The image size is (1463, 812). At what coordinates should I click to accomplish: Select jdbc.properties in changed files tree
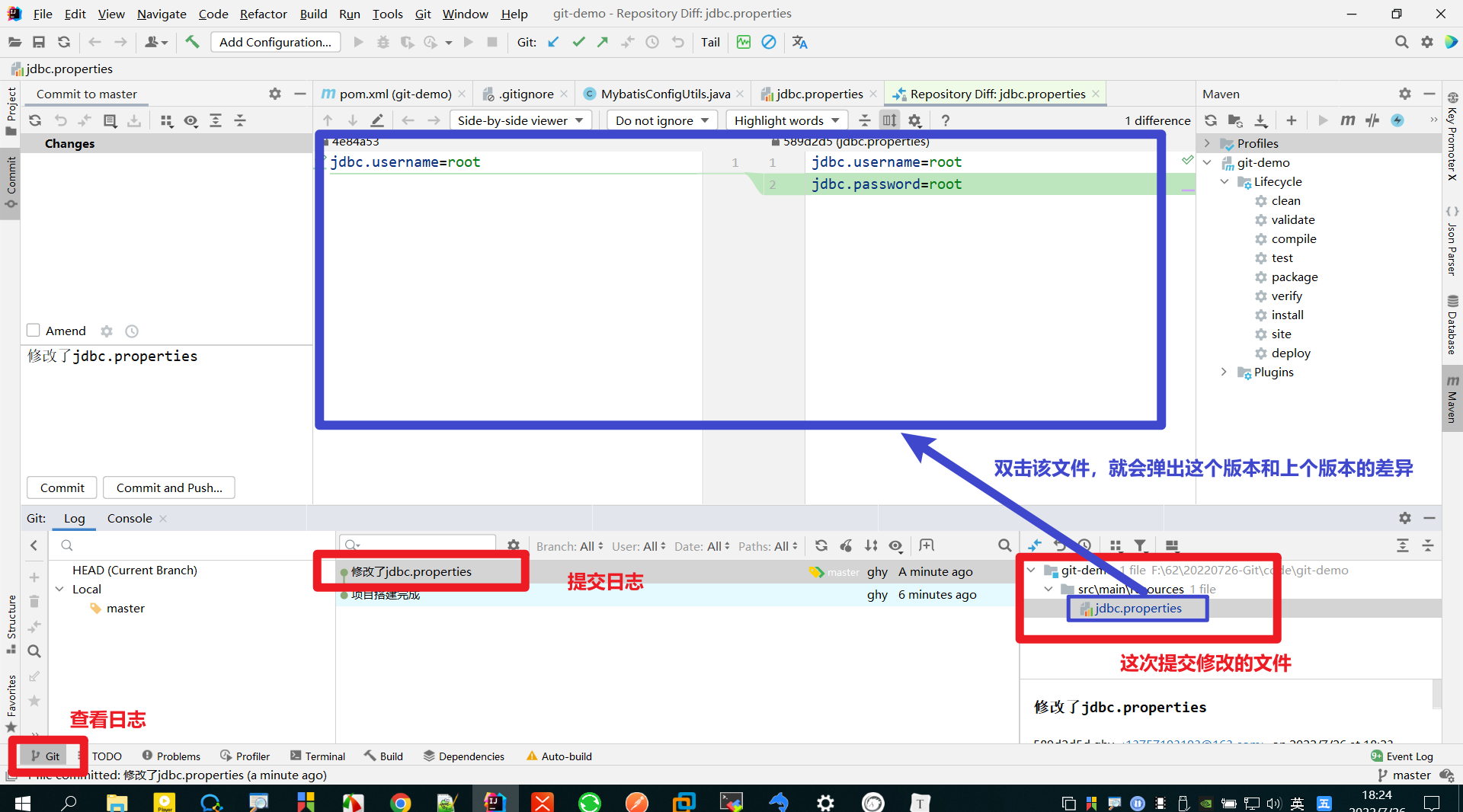point(1138,609)
